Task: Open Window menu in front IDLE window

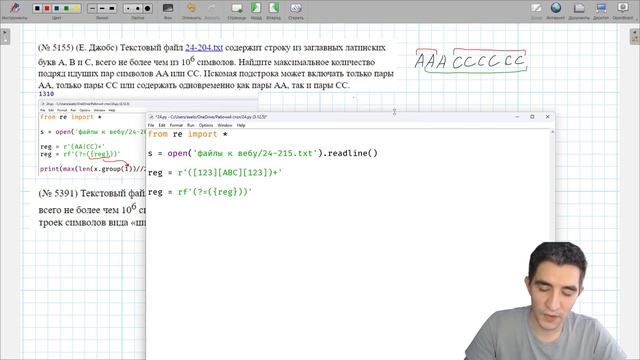Action: [224, 125]
